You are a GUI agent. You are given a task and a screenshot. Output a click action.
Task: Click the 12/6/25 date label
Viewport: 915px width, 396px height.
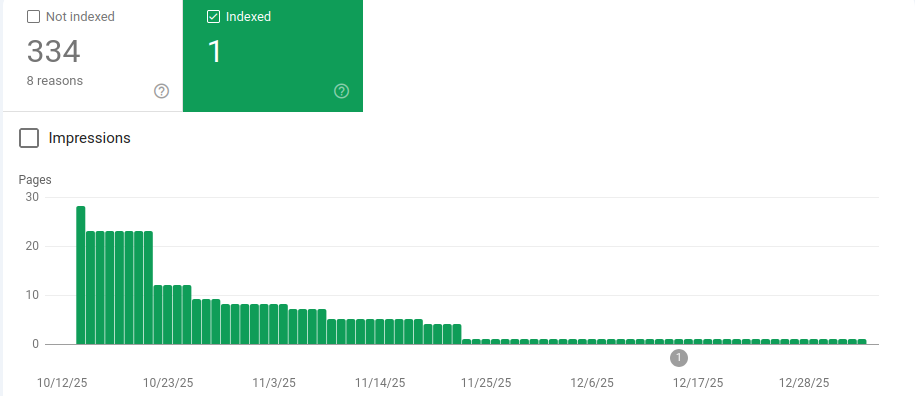point(592,383)
